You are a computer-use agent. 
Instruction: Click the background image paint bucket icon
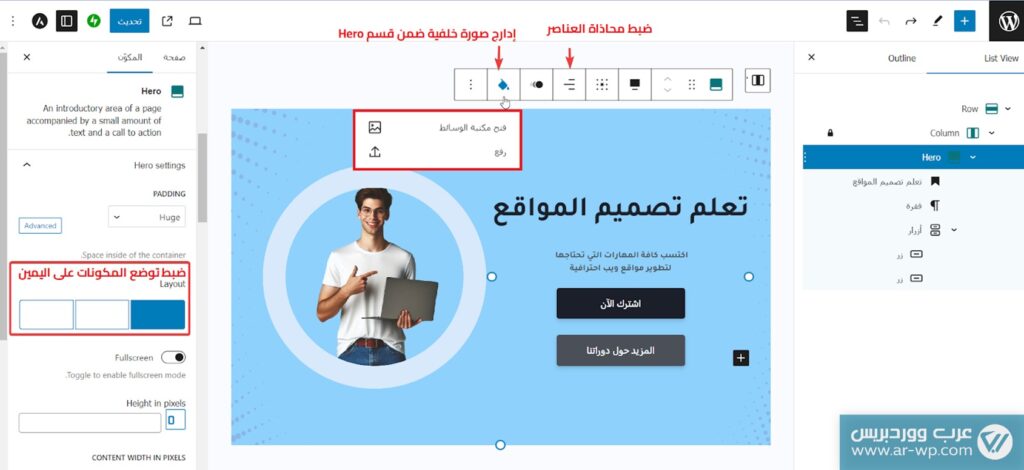(x=504, y=84)
